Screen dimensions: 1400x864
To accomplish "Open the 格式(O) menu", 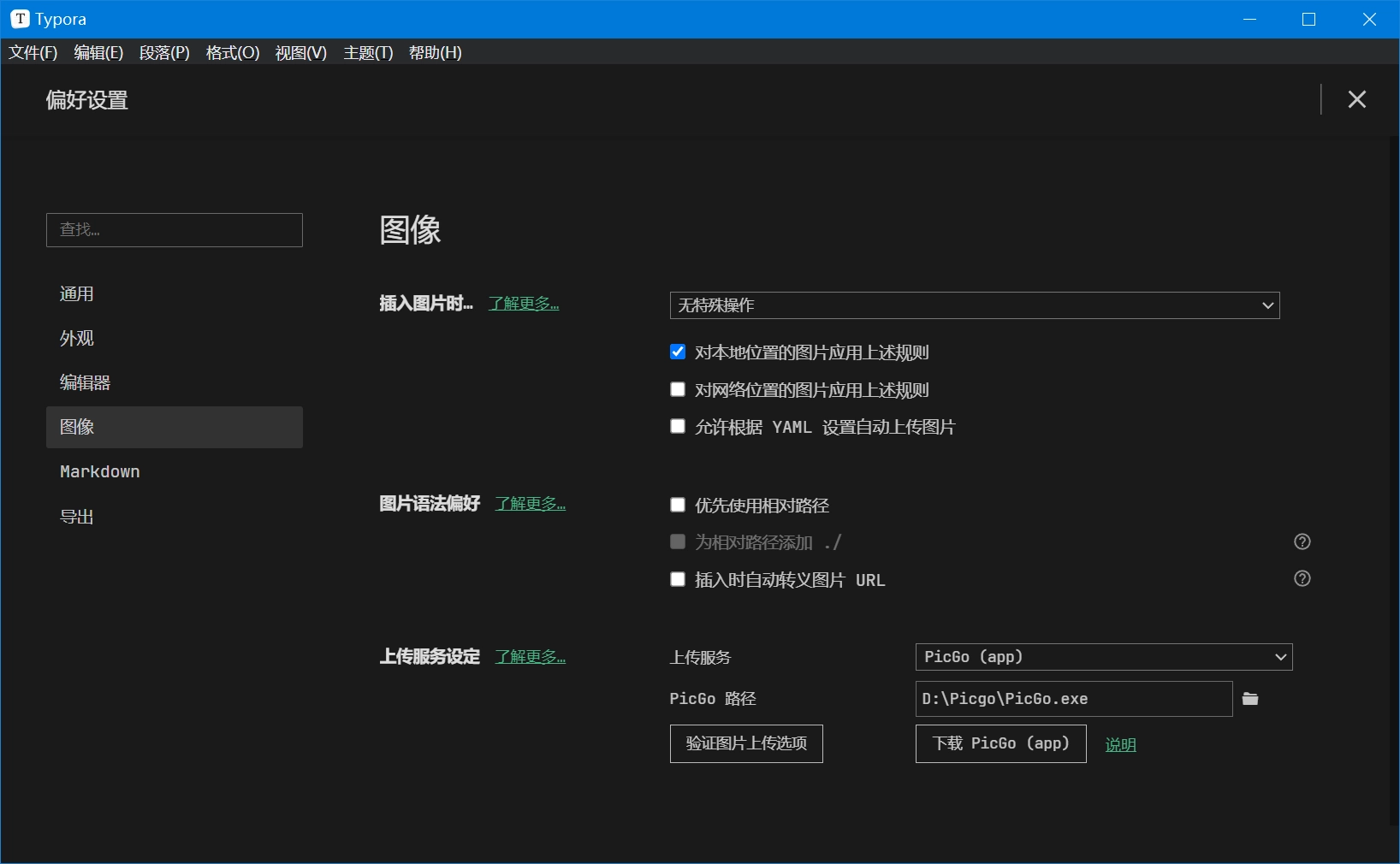I will coord(233,53).
